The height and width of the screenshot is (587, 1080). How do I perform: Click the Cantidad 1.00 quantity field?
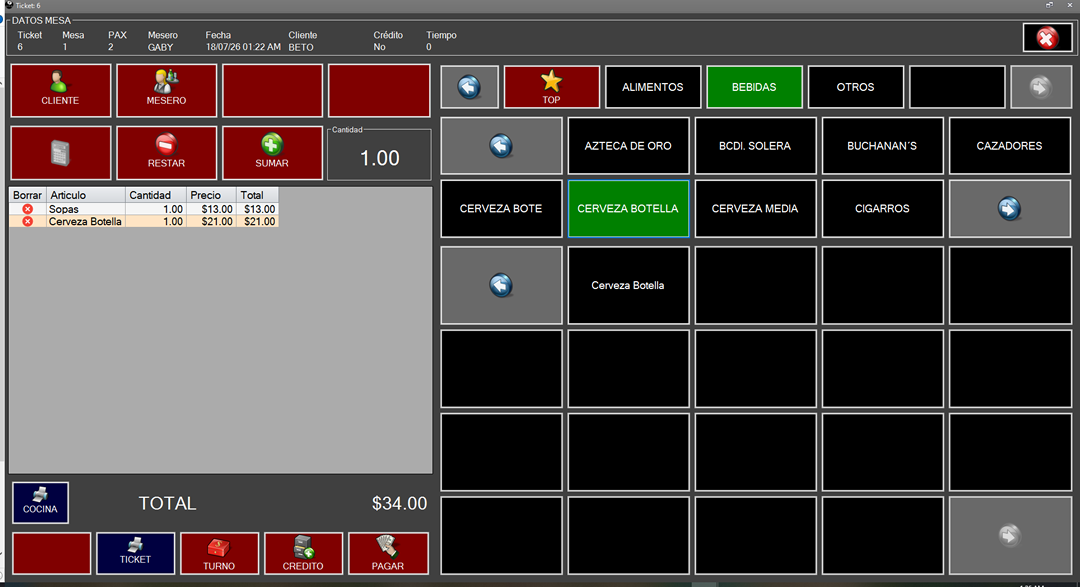[380, 158]
